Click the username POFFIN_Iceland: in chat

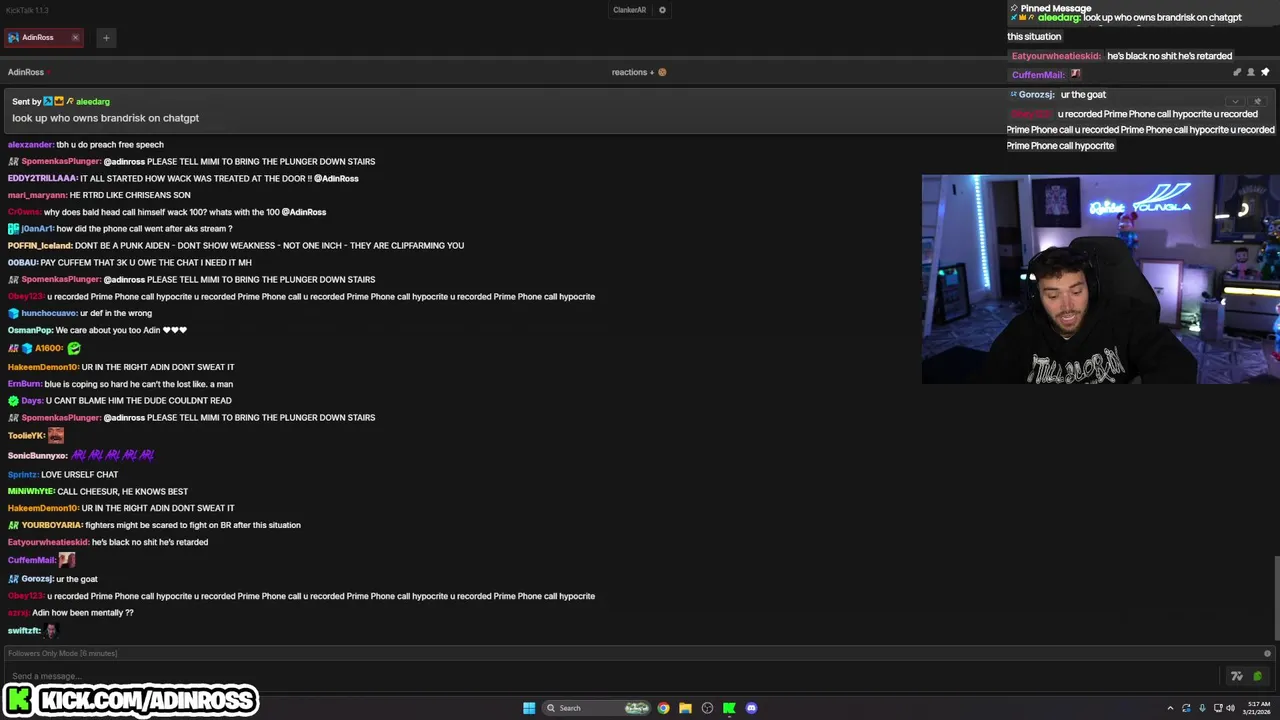40,245
